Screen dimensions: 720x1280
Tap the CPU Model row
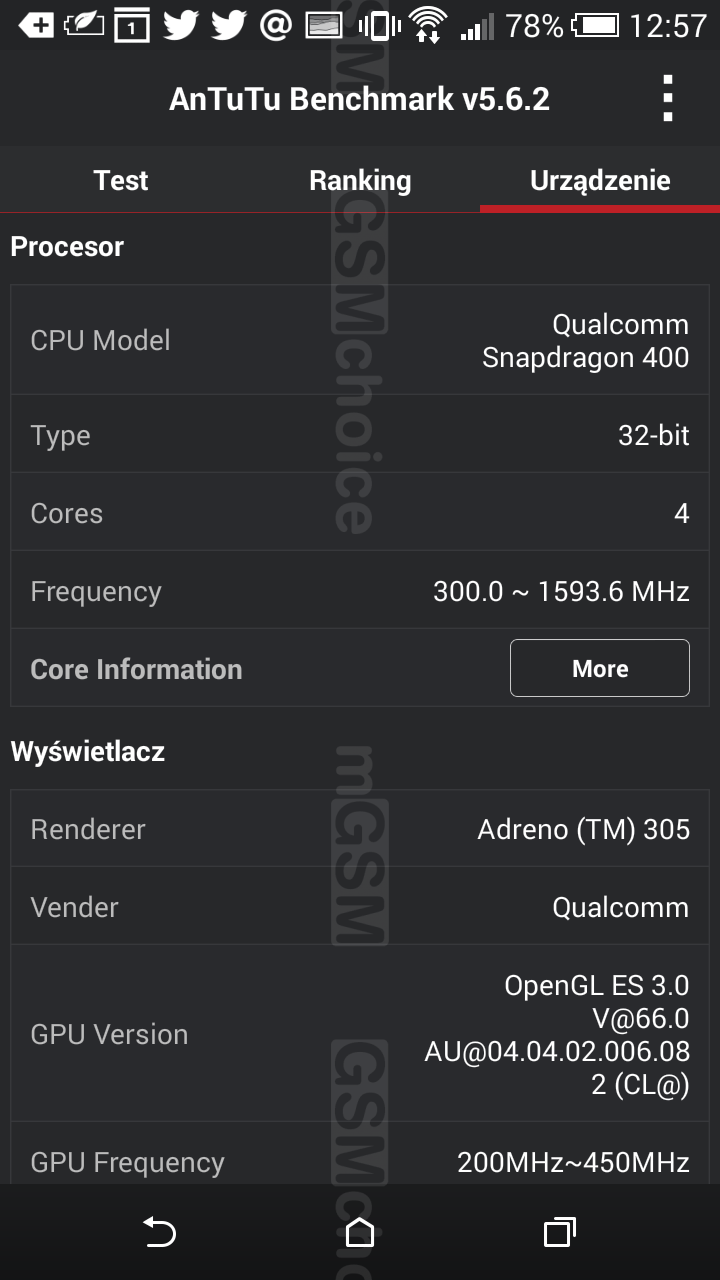point(360,340)
